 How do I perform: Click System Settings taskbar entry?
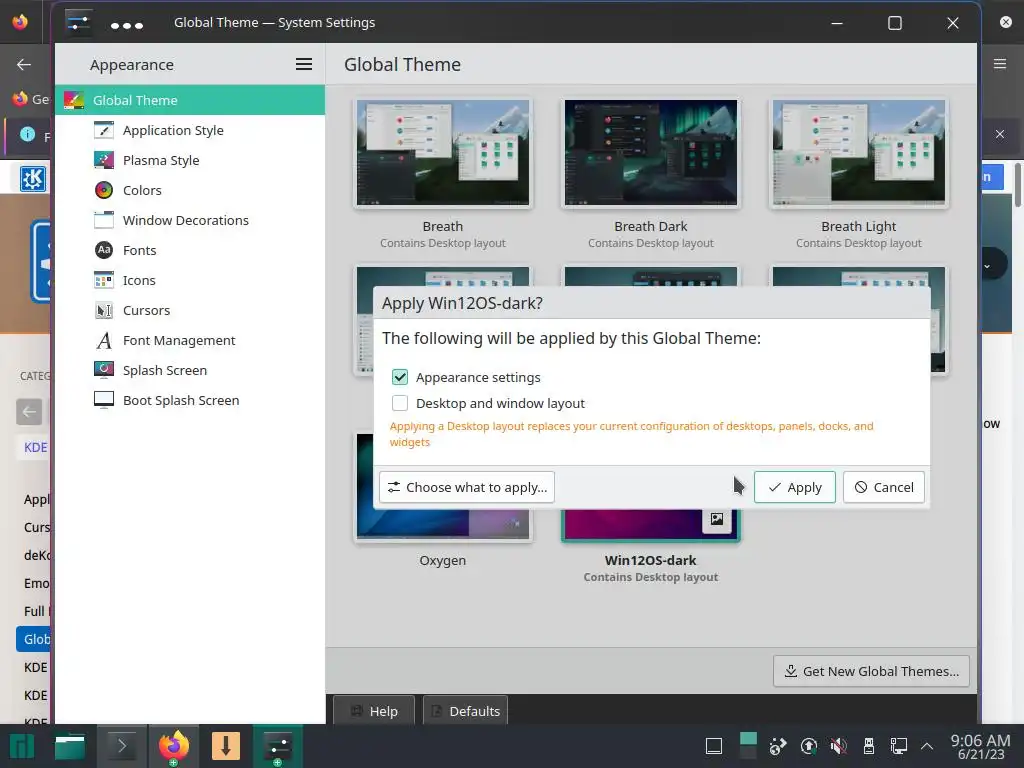tap(278, 746)
